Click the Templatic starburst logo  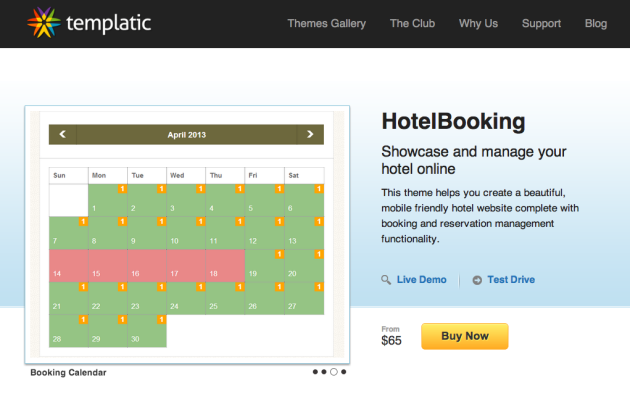click(x=43, y=22)
